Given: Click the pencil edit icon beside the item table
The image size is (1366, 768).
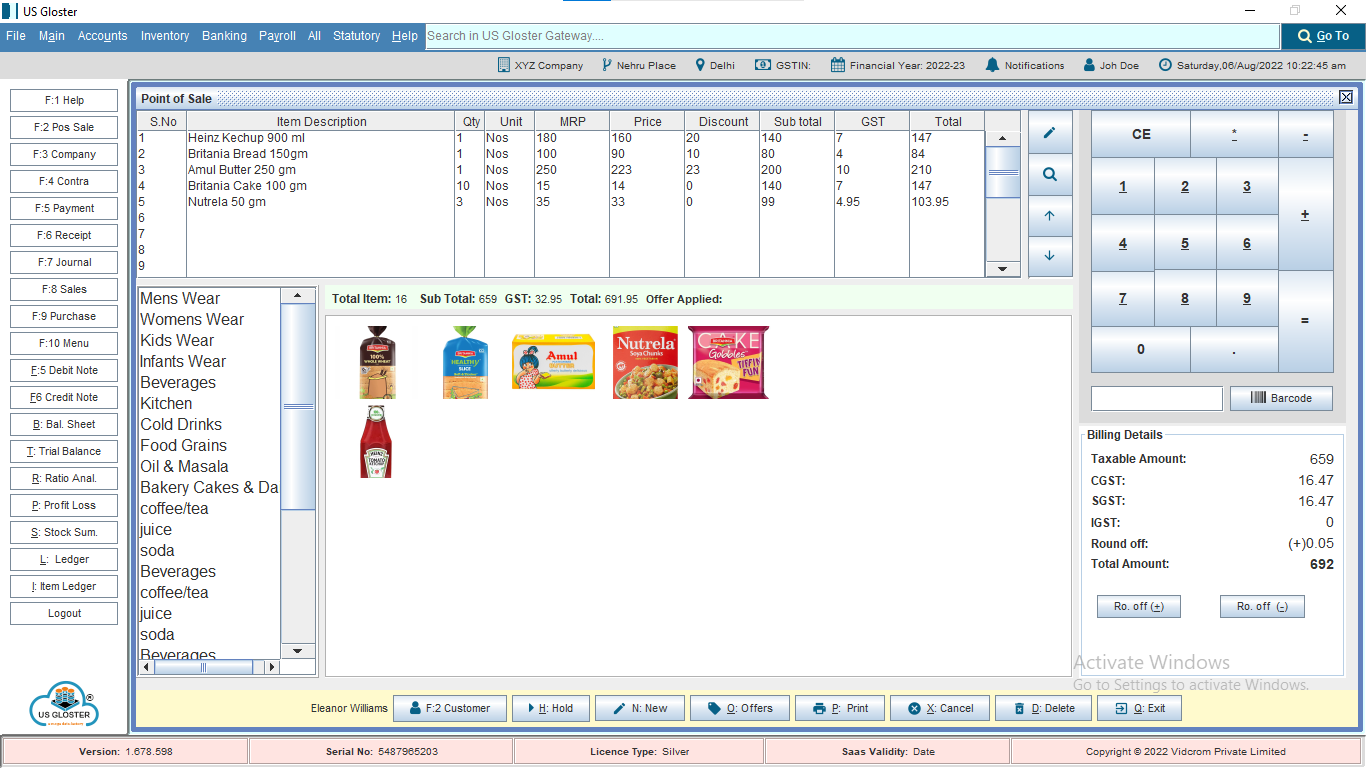Looking at the screenshot, I should (x=1050, y=132).
